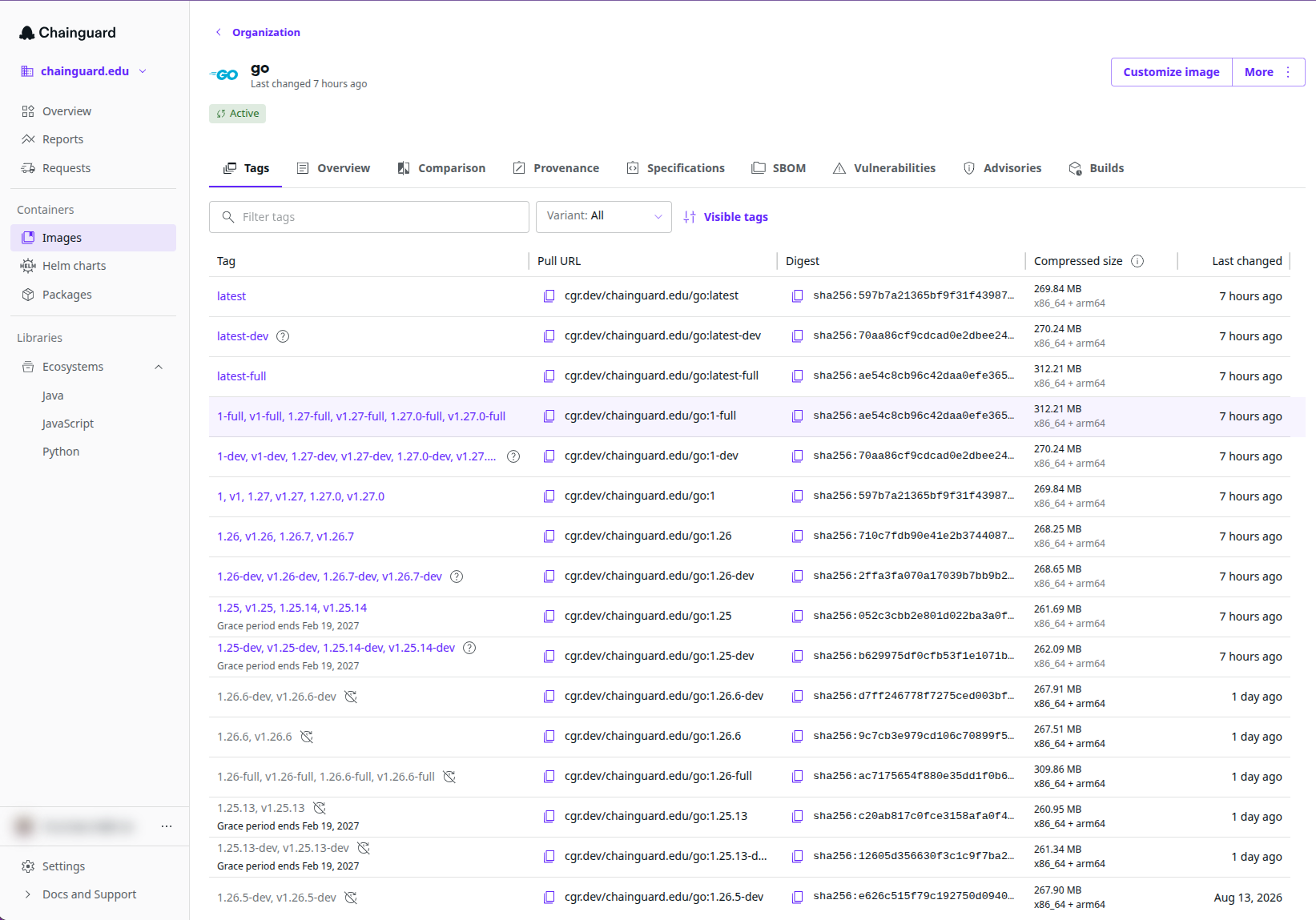The image size is (1316, 920).
Task: Switch to the Specifications tab
Action: click(x=676, y=168)
